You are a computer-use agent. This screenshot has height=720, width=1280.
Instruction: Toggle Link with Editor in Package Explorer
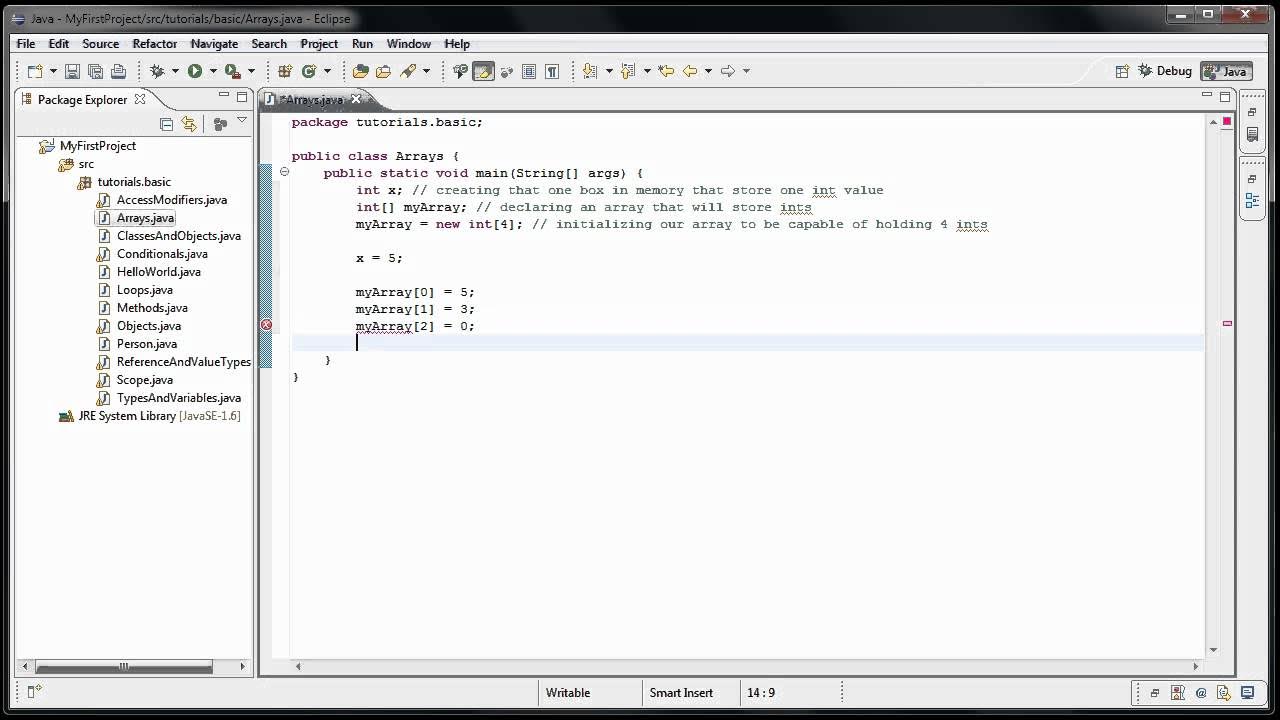click(x=189, y=124)
